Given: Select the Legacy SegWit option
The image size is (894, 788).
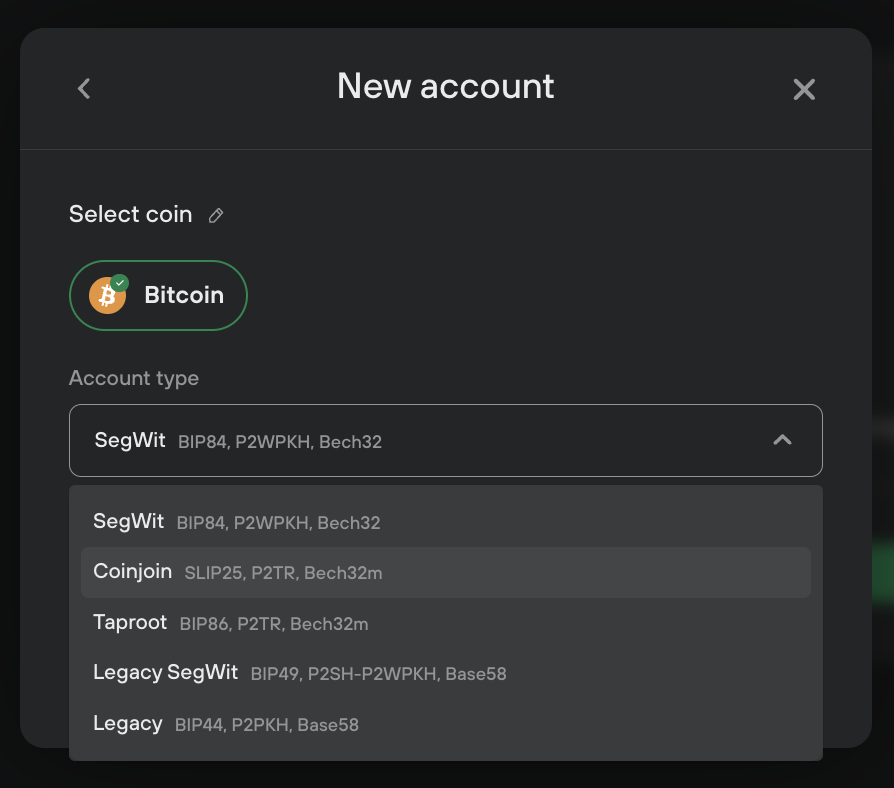Looking at the screenshot, I should [x=446, y=673].
